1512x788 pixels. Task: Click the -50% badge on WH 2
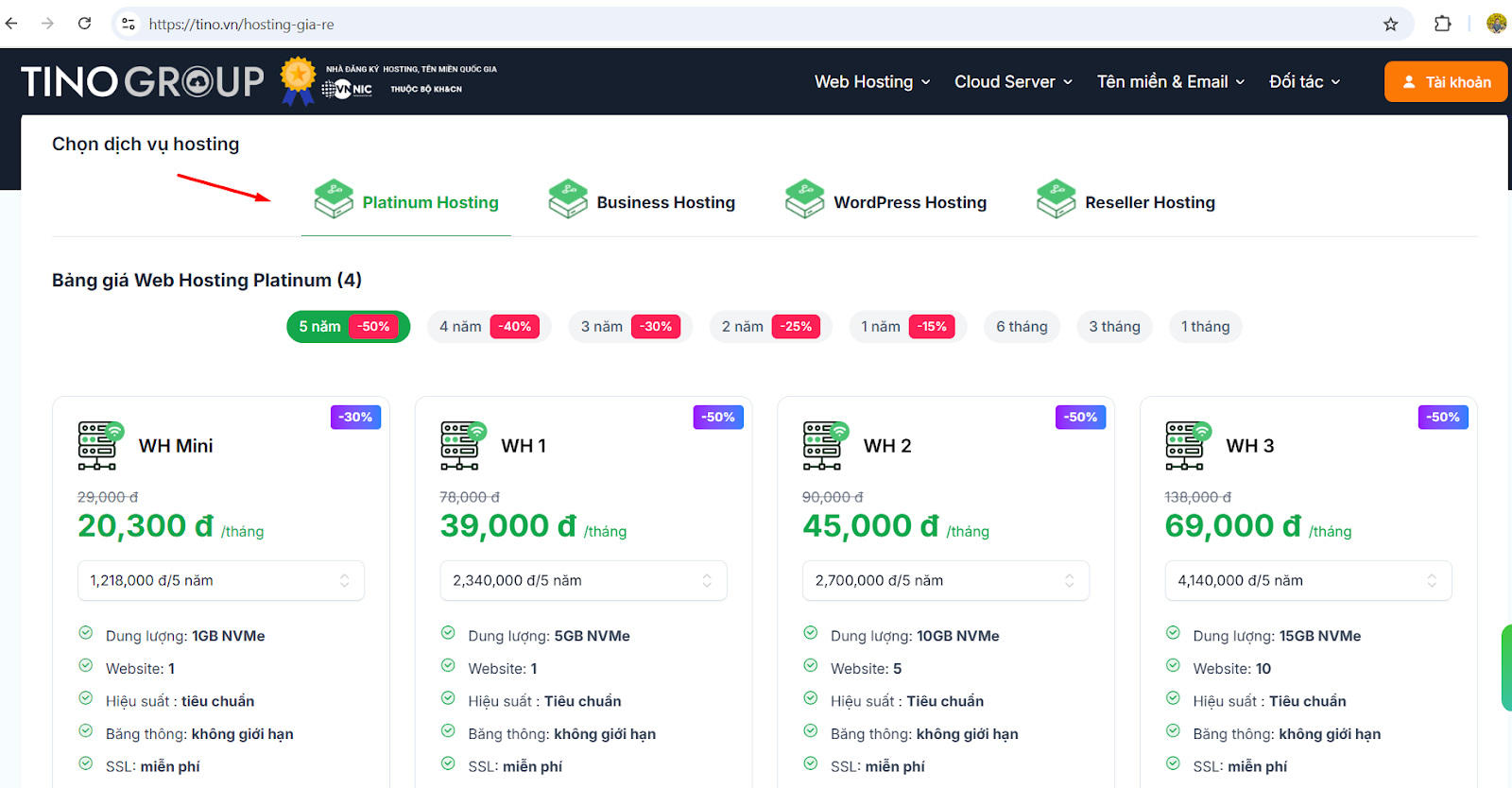pyautogui.click(x=1081, y=417)
